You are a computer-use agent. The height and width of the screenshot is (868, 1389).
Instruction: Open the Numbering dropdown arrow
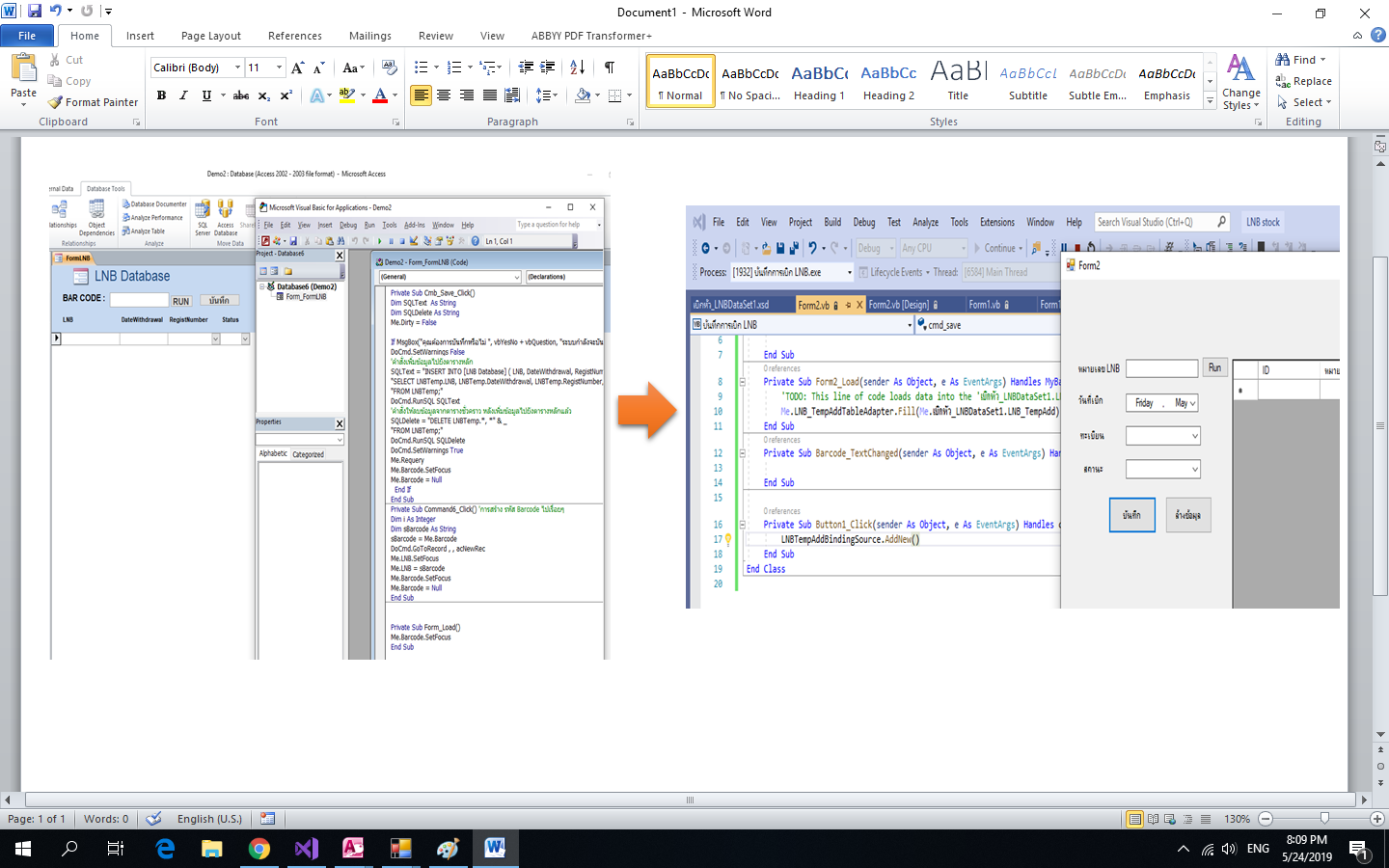pyautogui.click(x=470, y=68)
